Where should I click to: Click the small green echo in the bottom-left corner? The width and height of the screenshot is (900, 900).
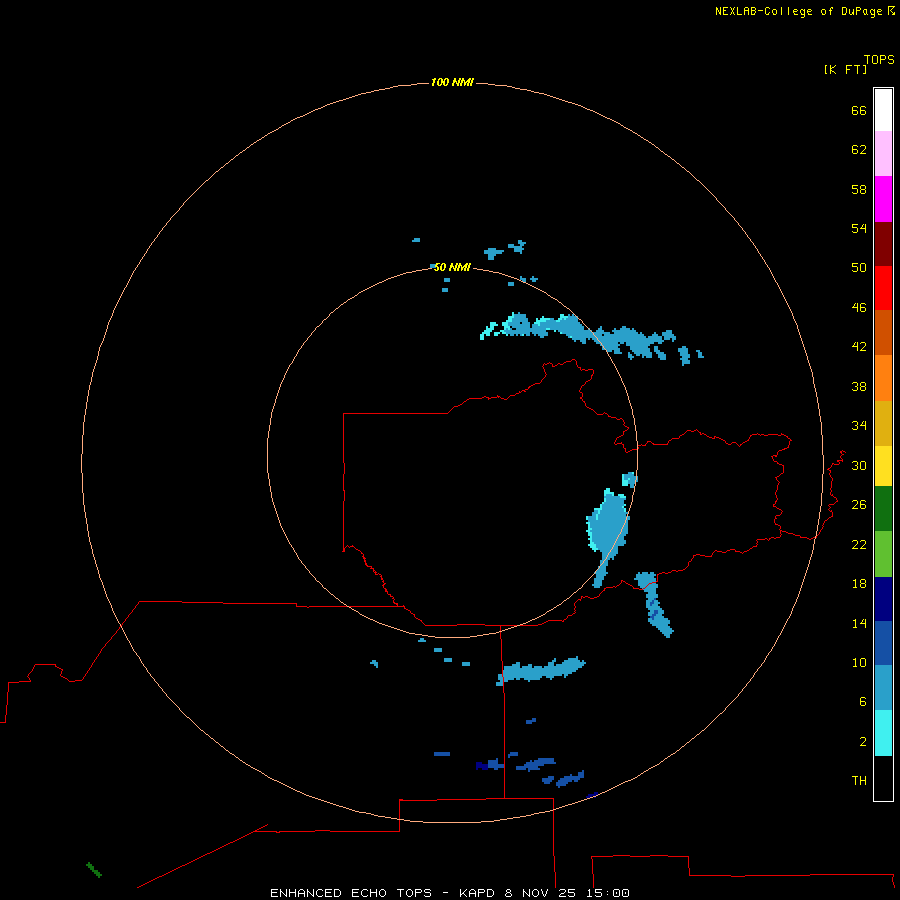[94, 870]
